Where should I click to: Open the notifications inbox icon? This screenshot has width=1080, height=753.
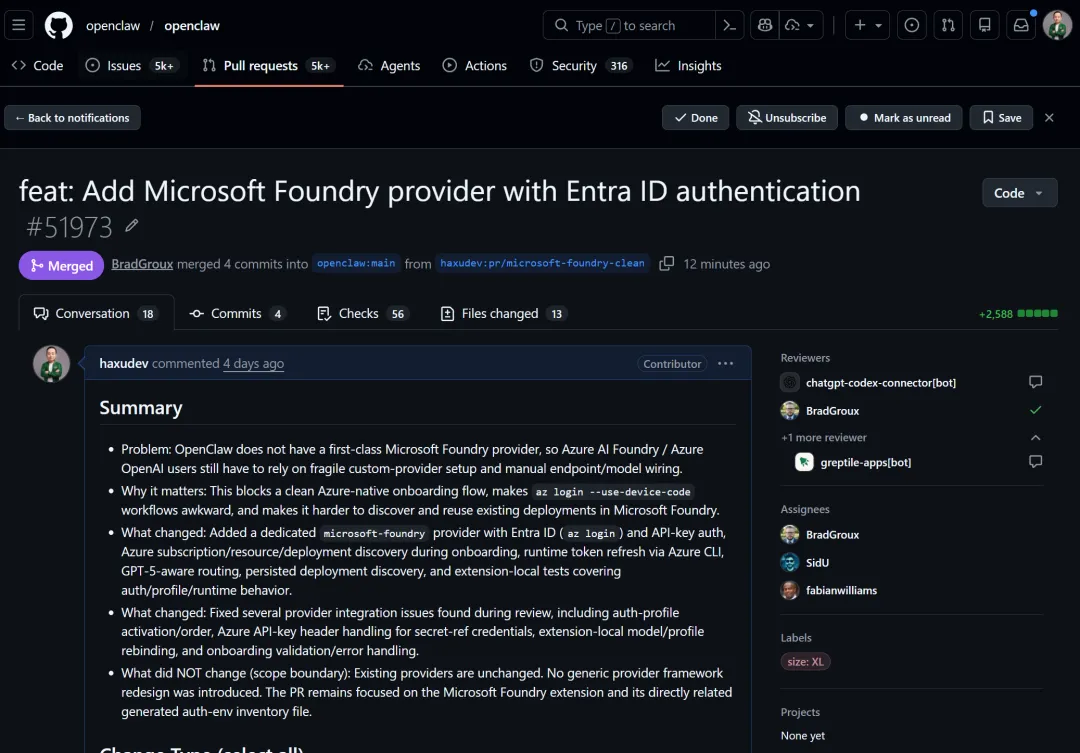[x=1021, y=25]
